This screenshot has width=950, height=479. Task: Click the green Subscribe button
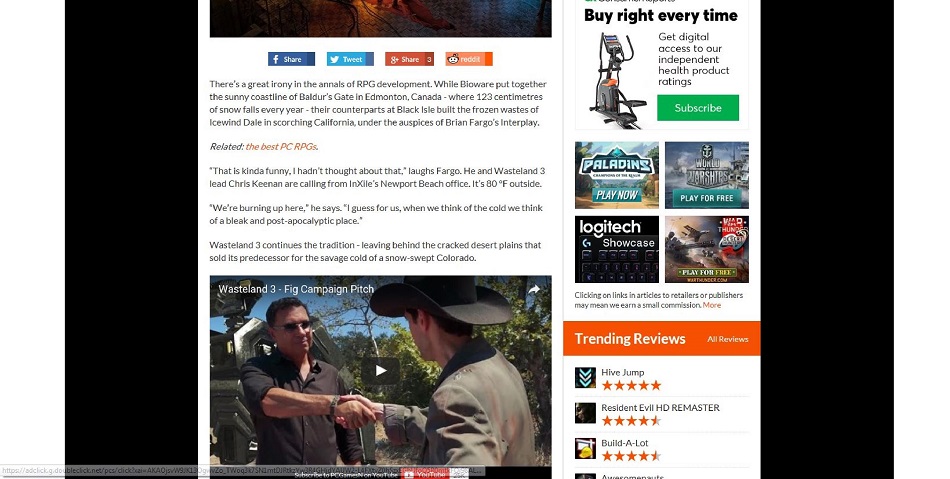[698, 108]
